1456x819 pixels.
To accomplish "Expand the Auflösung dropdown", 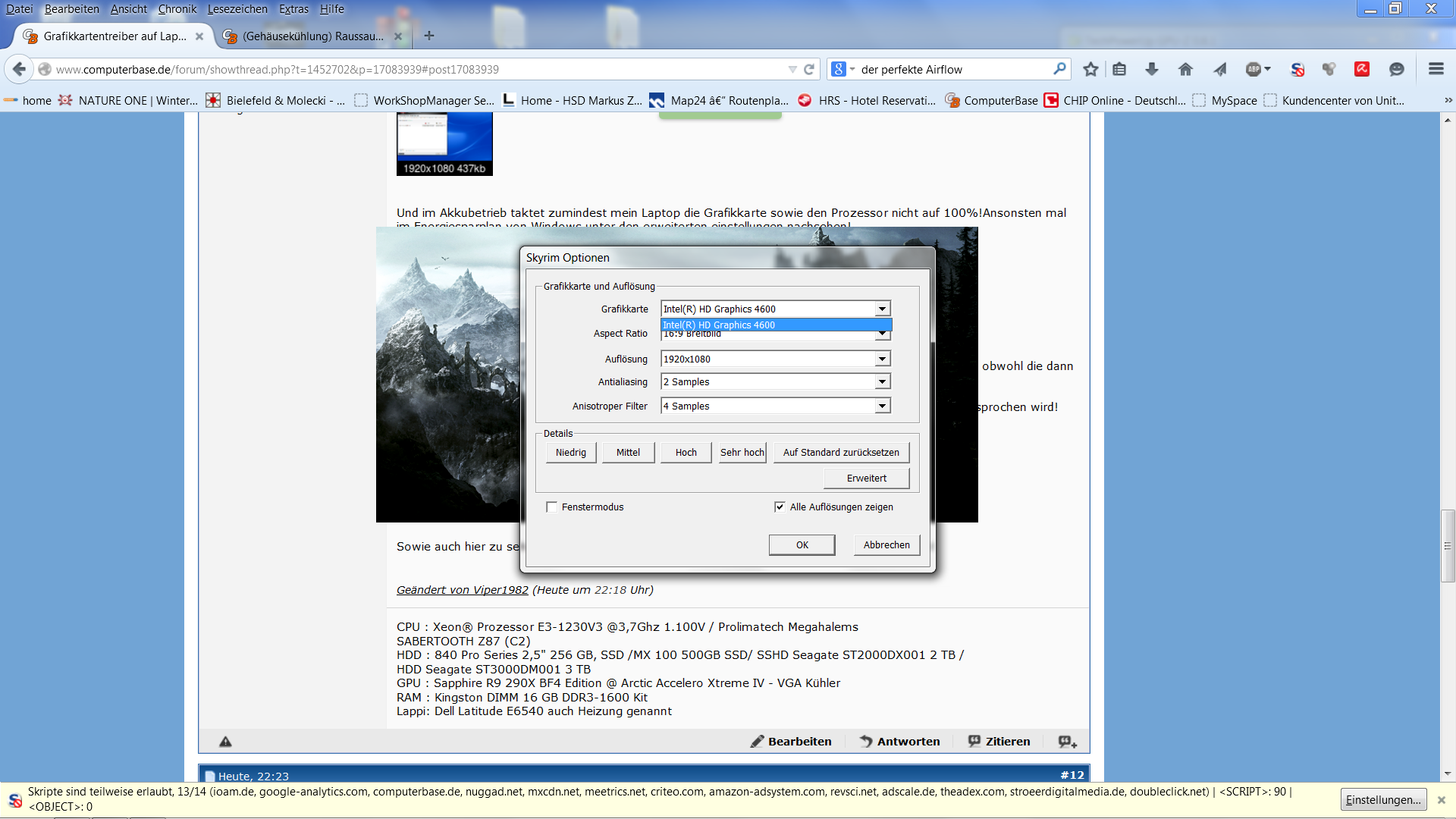I will point(882,359).
